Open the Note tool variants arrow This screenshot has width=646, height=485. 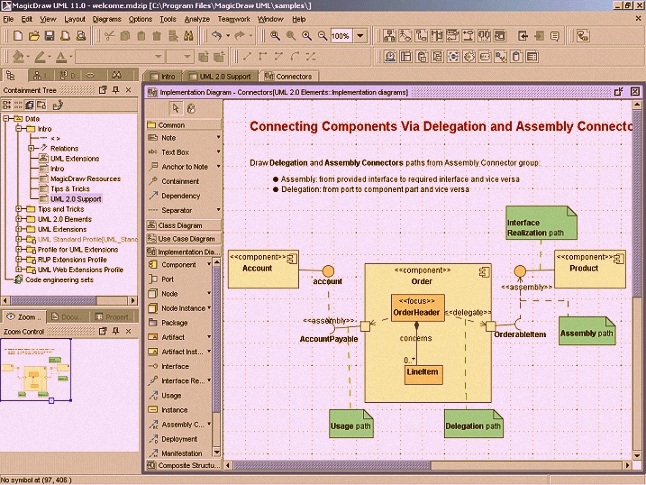click(x=218, y=137)
